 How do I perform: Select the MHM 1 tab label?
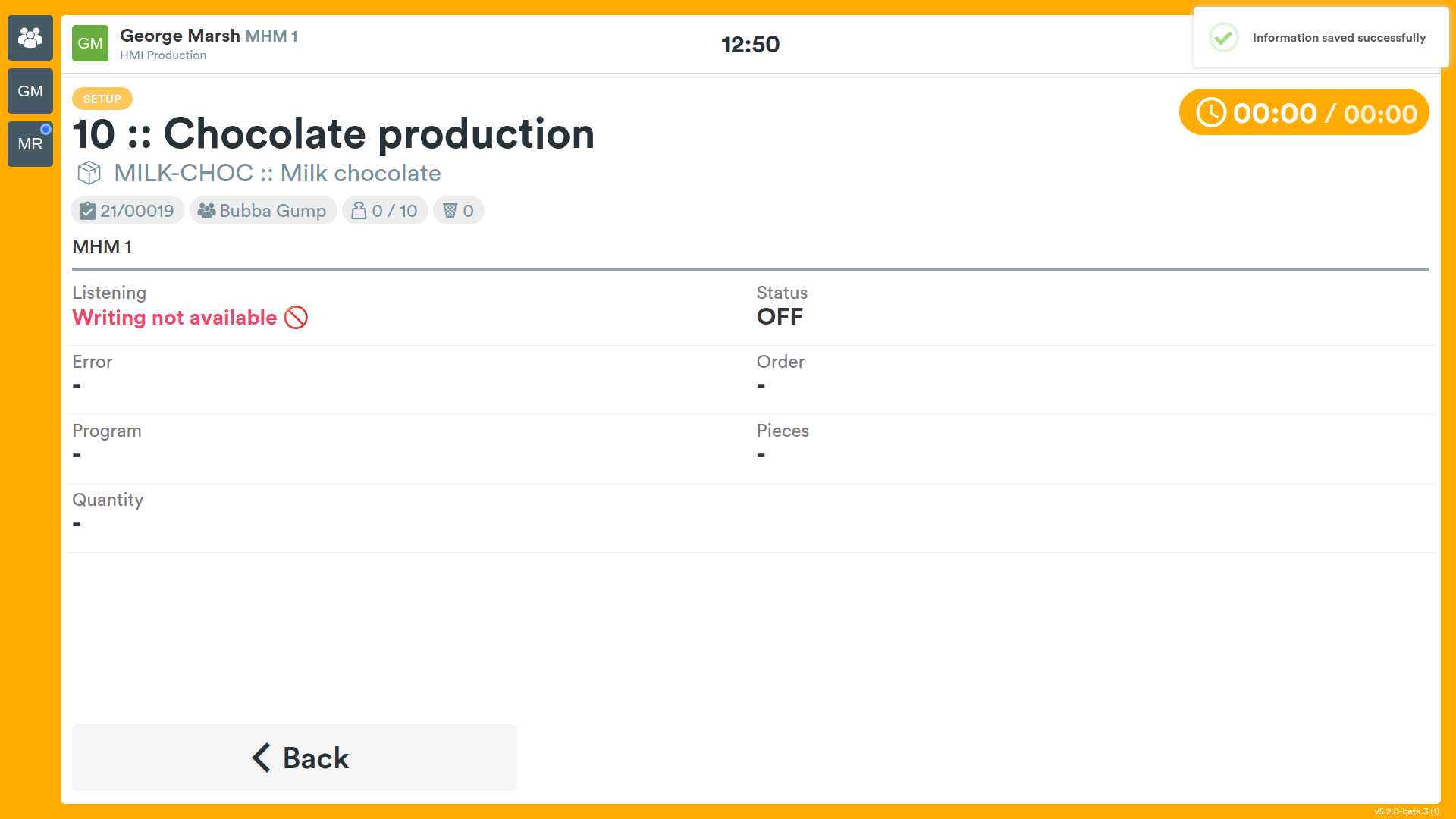(102, 246)
